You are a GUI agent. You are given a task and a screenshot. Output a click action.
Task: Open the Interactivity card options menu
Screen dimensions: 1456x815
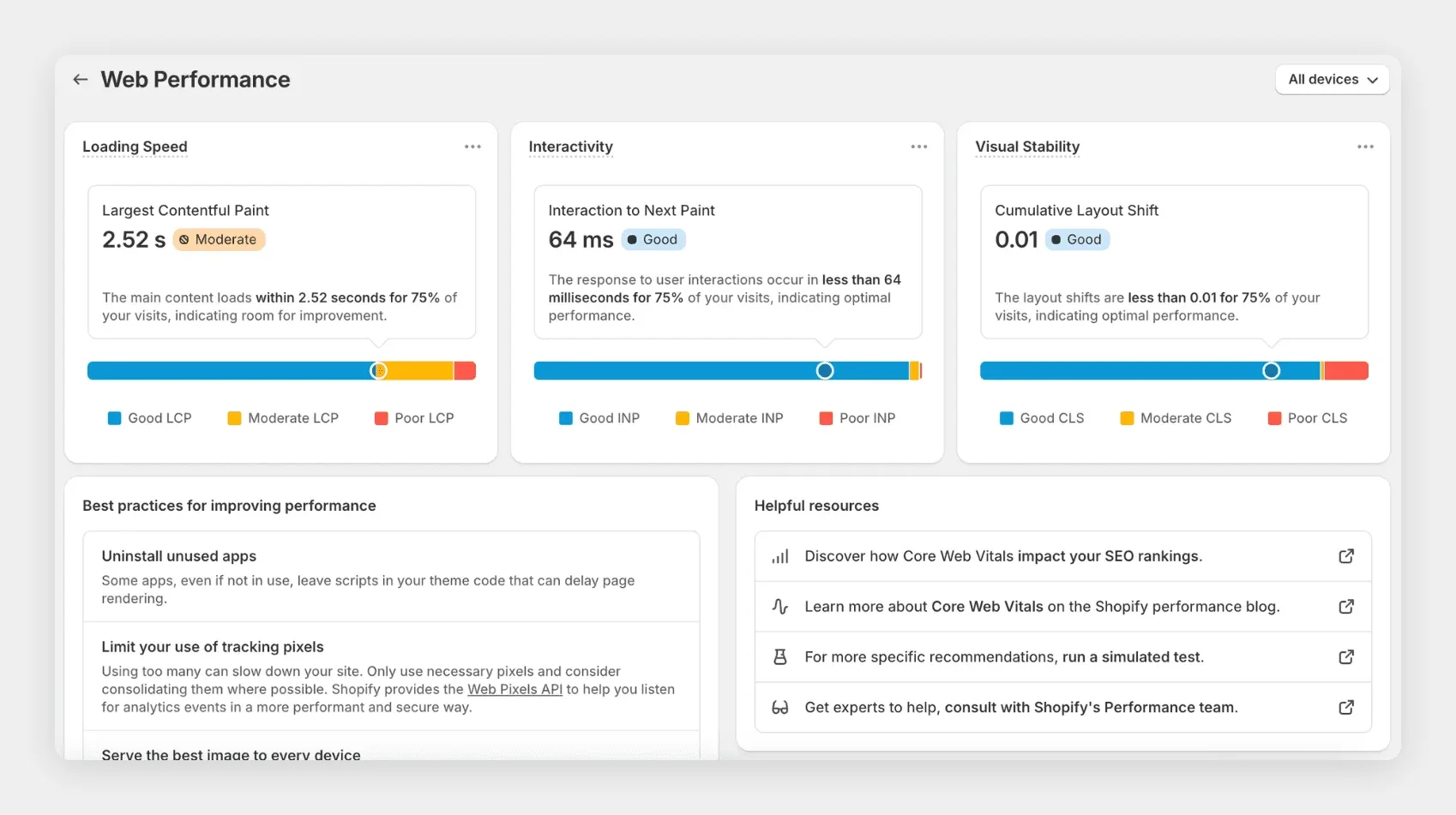coord(919,147)
